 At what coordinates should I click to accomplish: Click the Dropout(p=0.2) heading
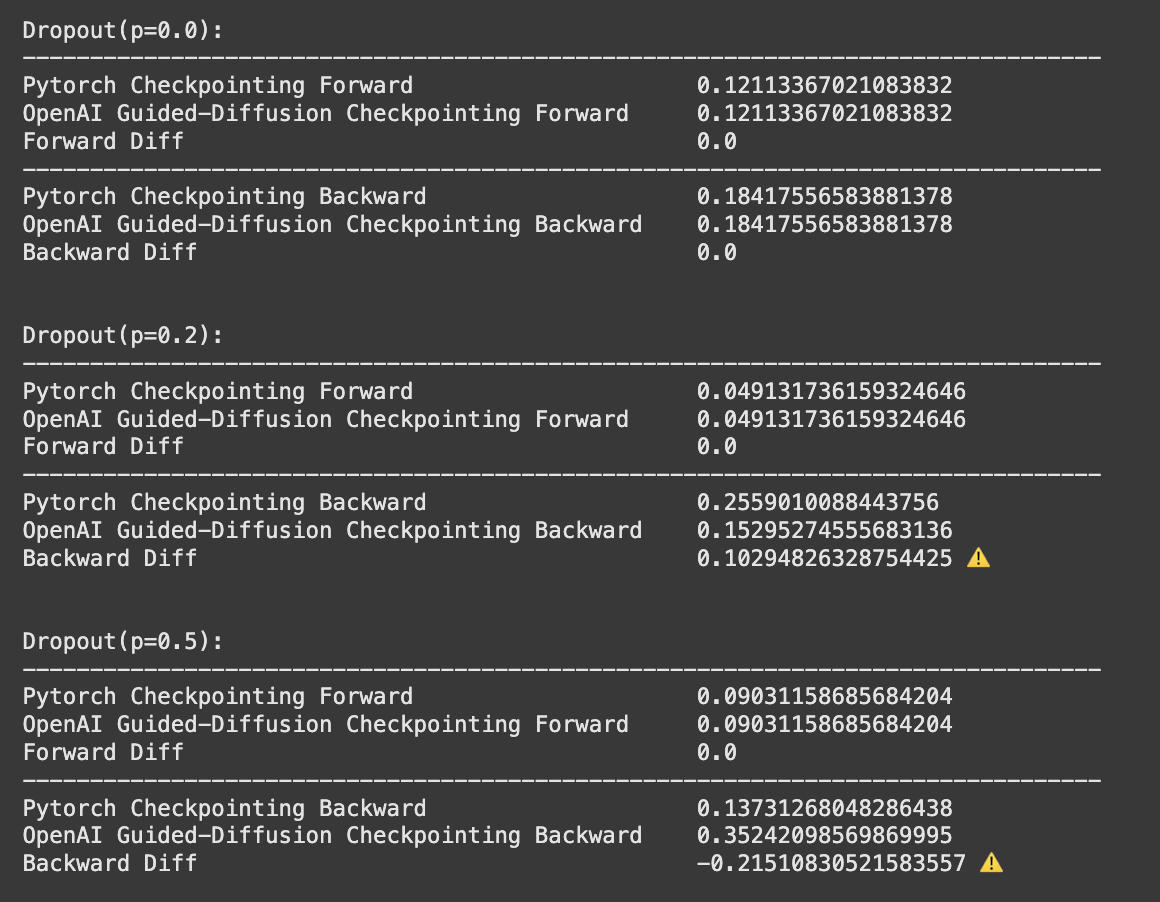[x=123, y=336]
